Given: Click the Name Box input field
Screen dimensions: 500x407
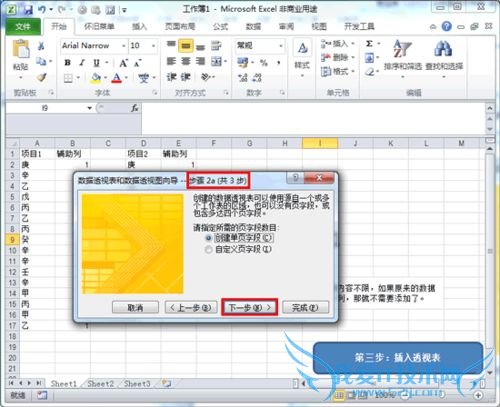Looking at the screenshot, I should [x=45, y=108].
